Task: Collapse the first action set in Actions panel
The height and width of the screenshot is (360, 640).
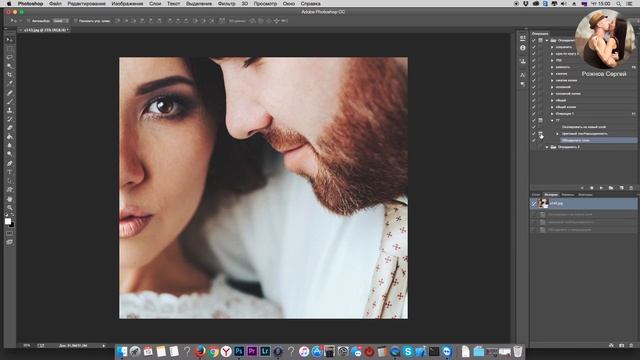Action: (x=547, y=40)
